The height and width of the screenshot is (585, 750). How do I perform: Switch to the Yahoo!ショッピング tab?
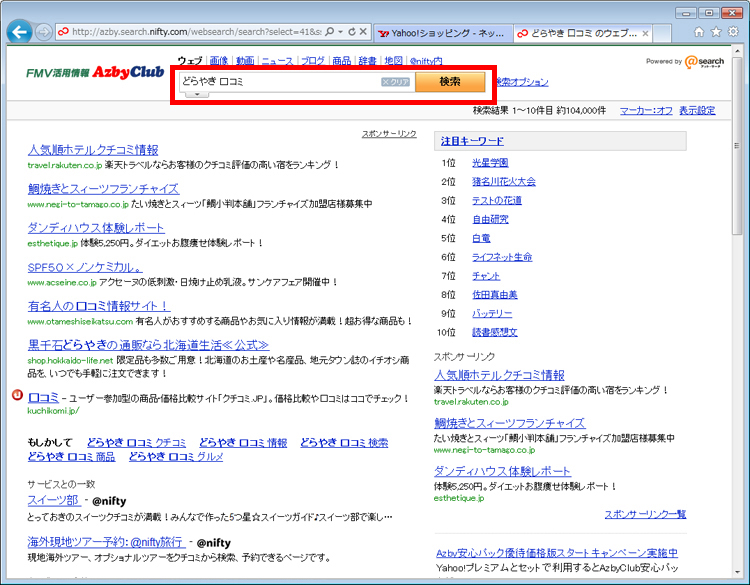click(x=442, y=33)
